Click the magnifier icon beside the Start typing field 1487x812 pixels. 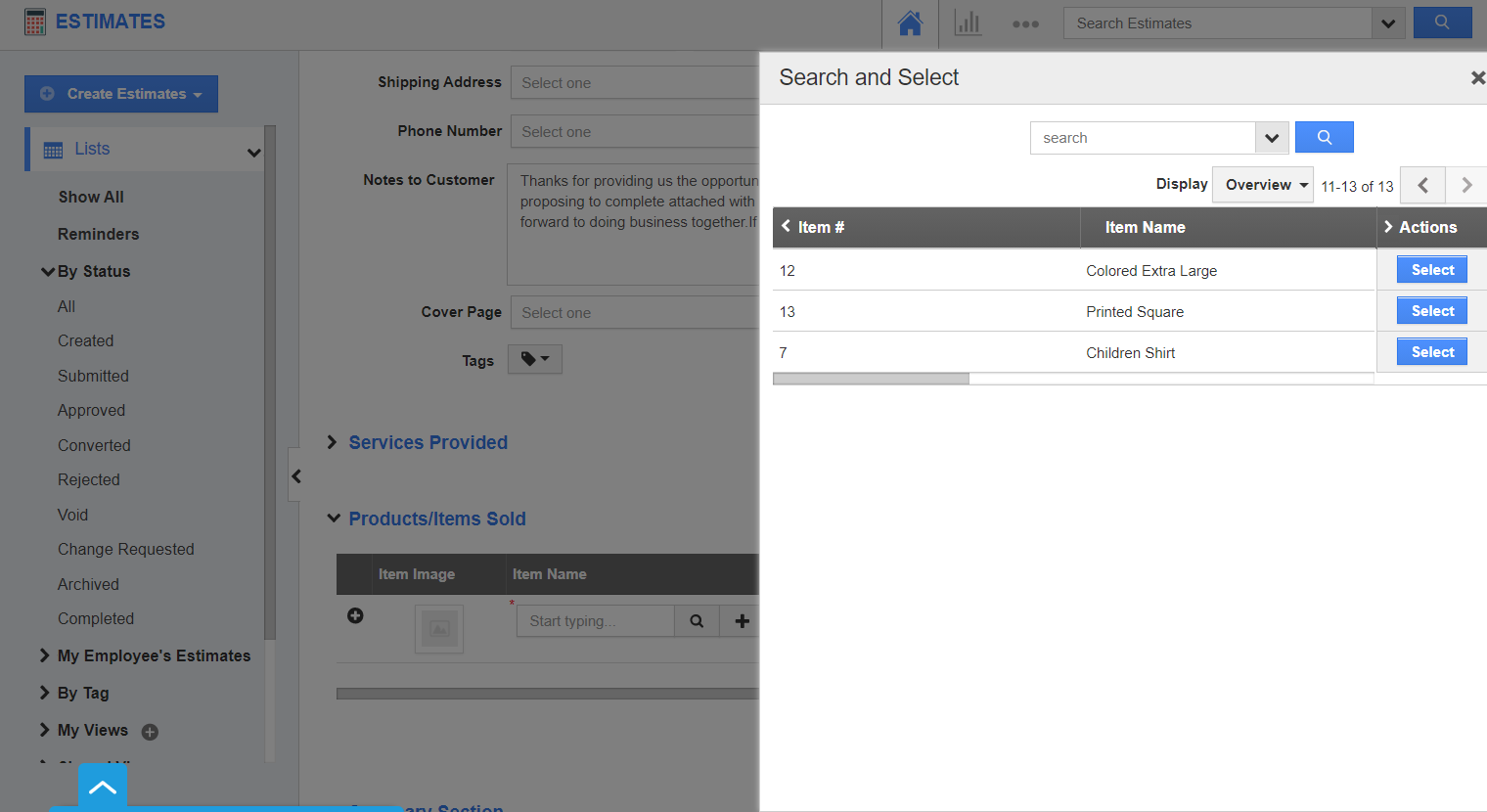click(697, 620)
